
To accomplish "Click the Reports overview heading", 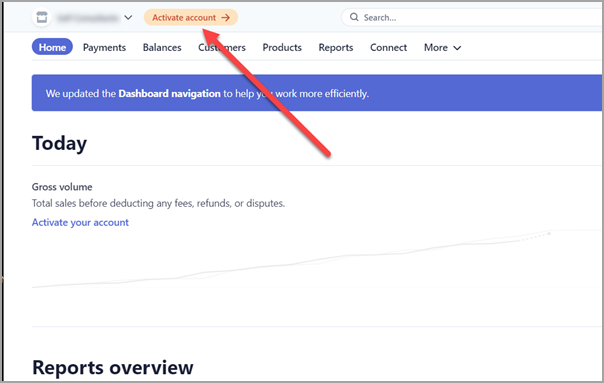I will (112, 367).
